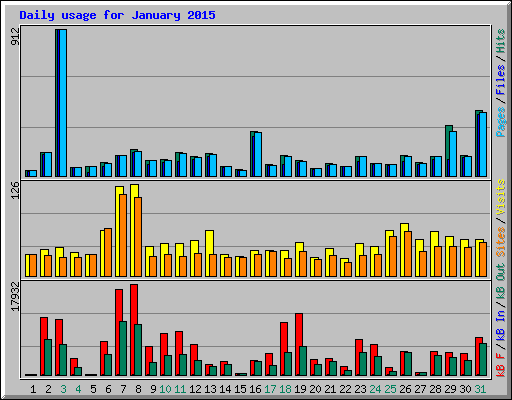Click the day 13 yellow visits bar

(209, 253)
